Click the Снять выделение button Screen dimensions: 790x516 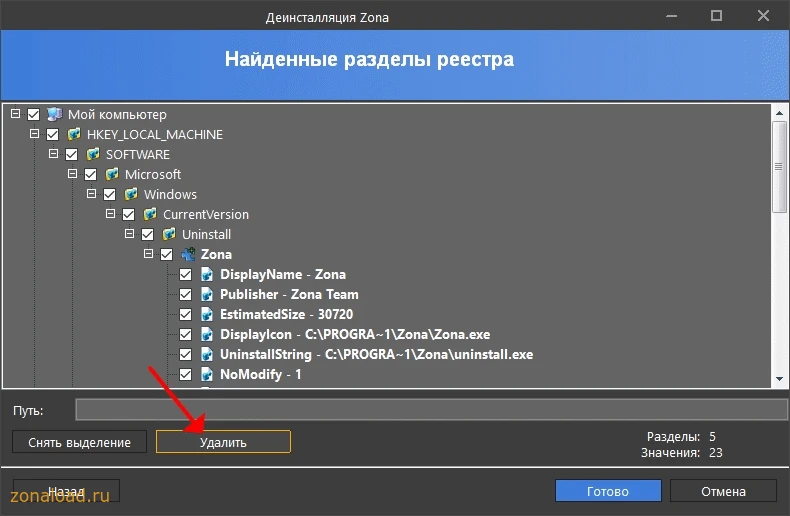tap(80, 442)
